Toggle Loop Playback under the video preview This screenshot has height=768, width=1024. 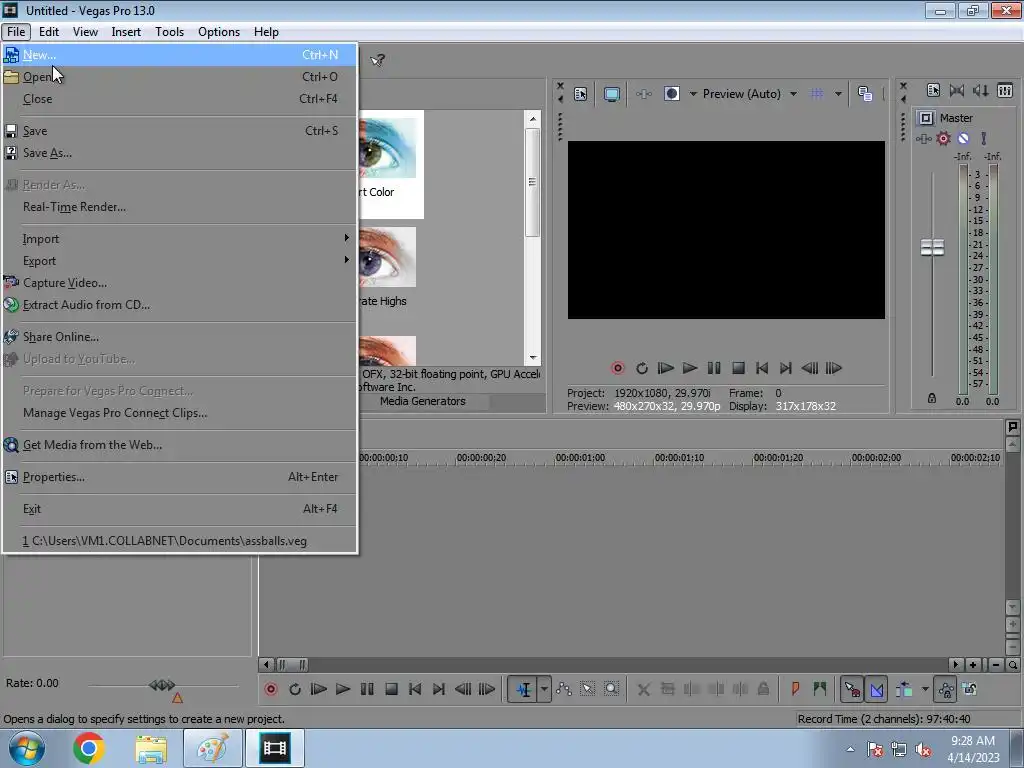pos(642,368)
